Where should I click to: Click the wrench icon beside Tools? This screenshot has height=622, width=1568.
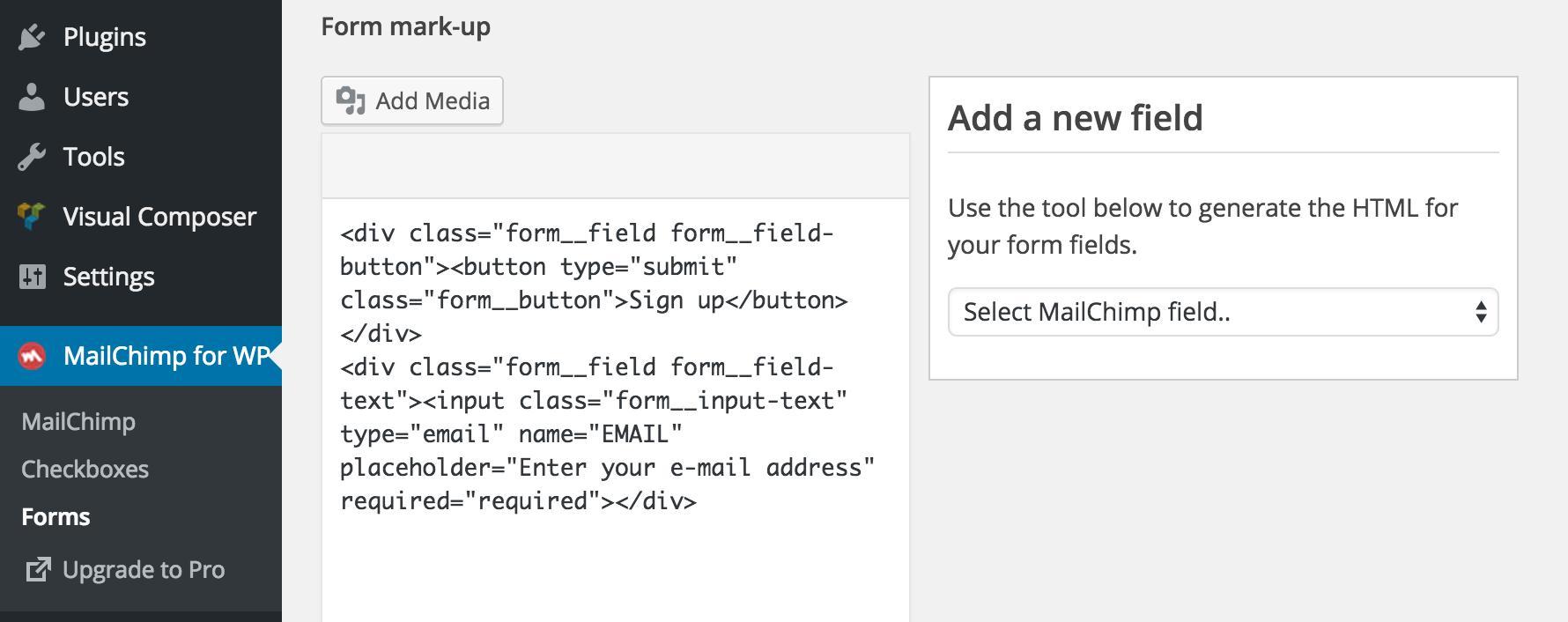coord(32,157)
